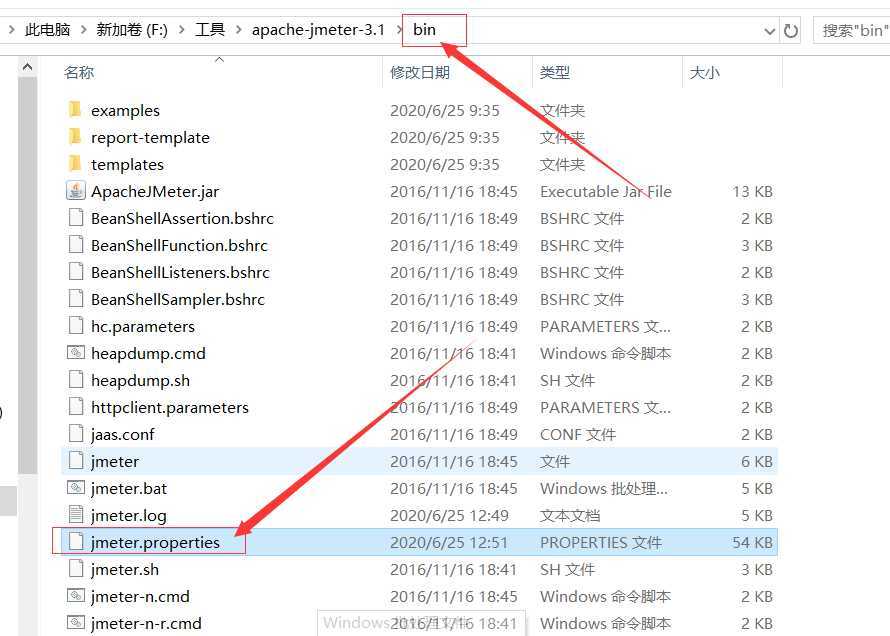Viewport: 890px width, 636px height.
Task: Select ApacheJMeter.jar file name
Action: 155,192
